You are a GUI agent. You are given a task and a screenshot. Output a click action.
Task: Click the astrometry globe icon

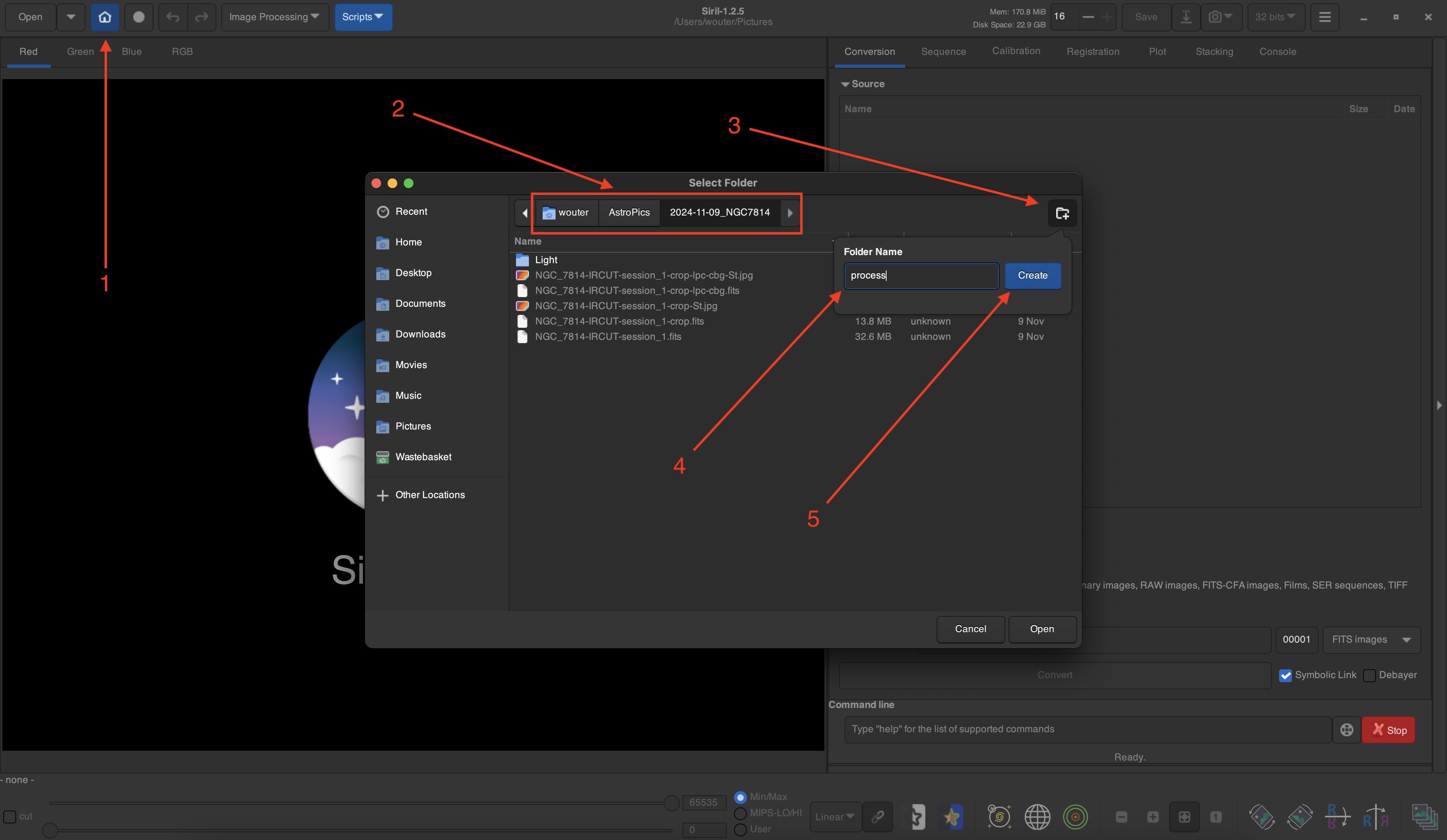(1037, 817)
